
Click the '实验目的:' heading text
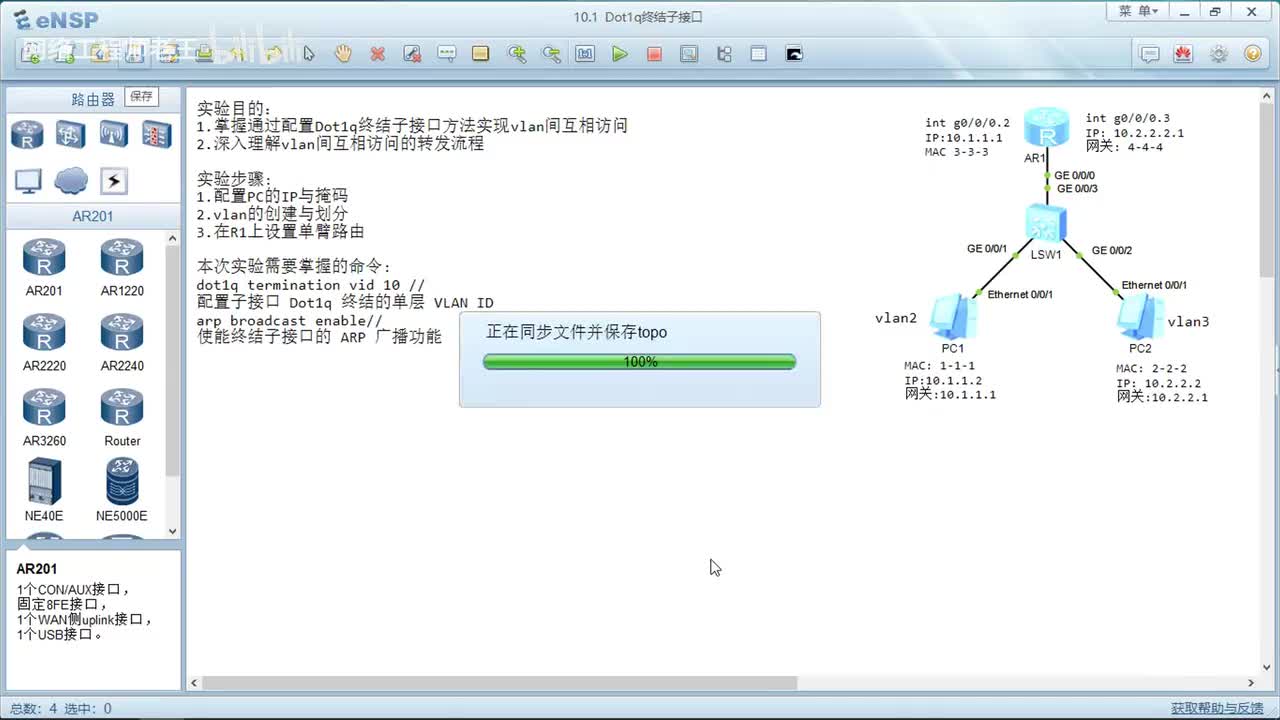point(234,108)
